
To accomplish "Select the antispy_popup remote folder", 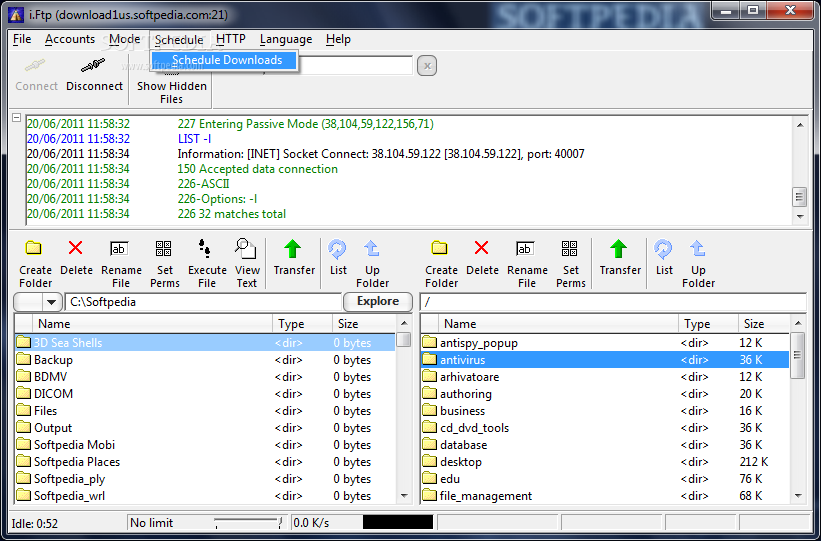I will click(605, 343).
